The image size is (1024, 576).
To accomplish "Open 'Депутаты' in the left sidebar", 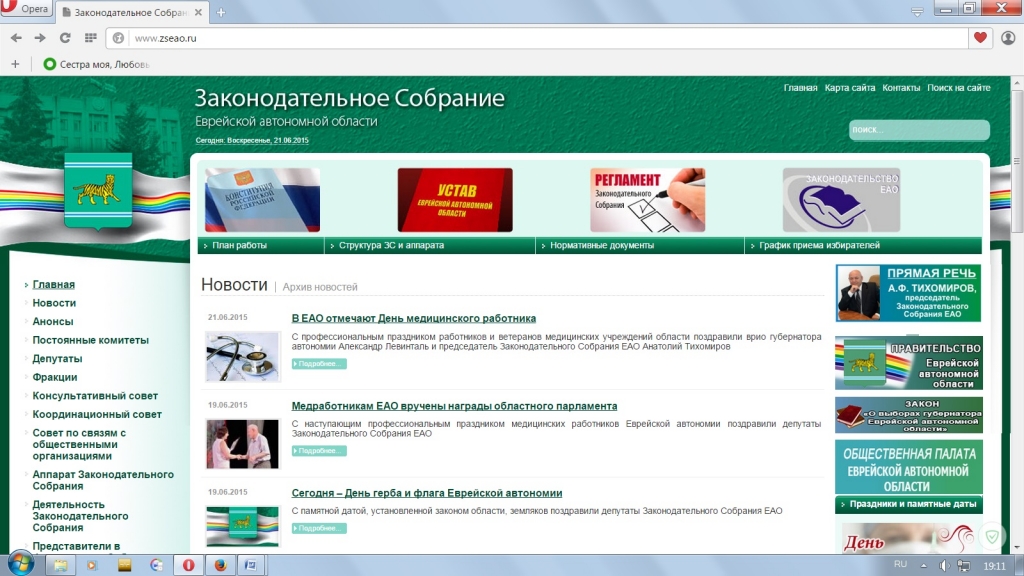I will (57, 358).
